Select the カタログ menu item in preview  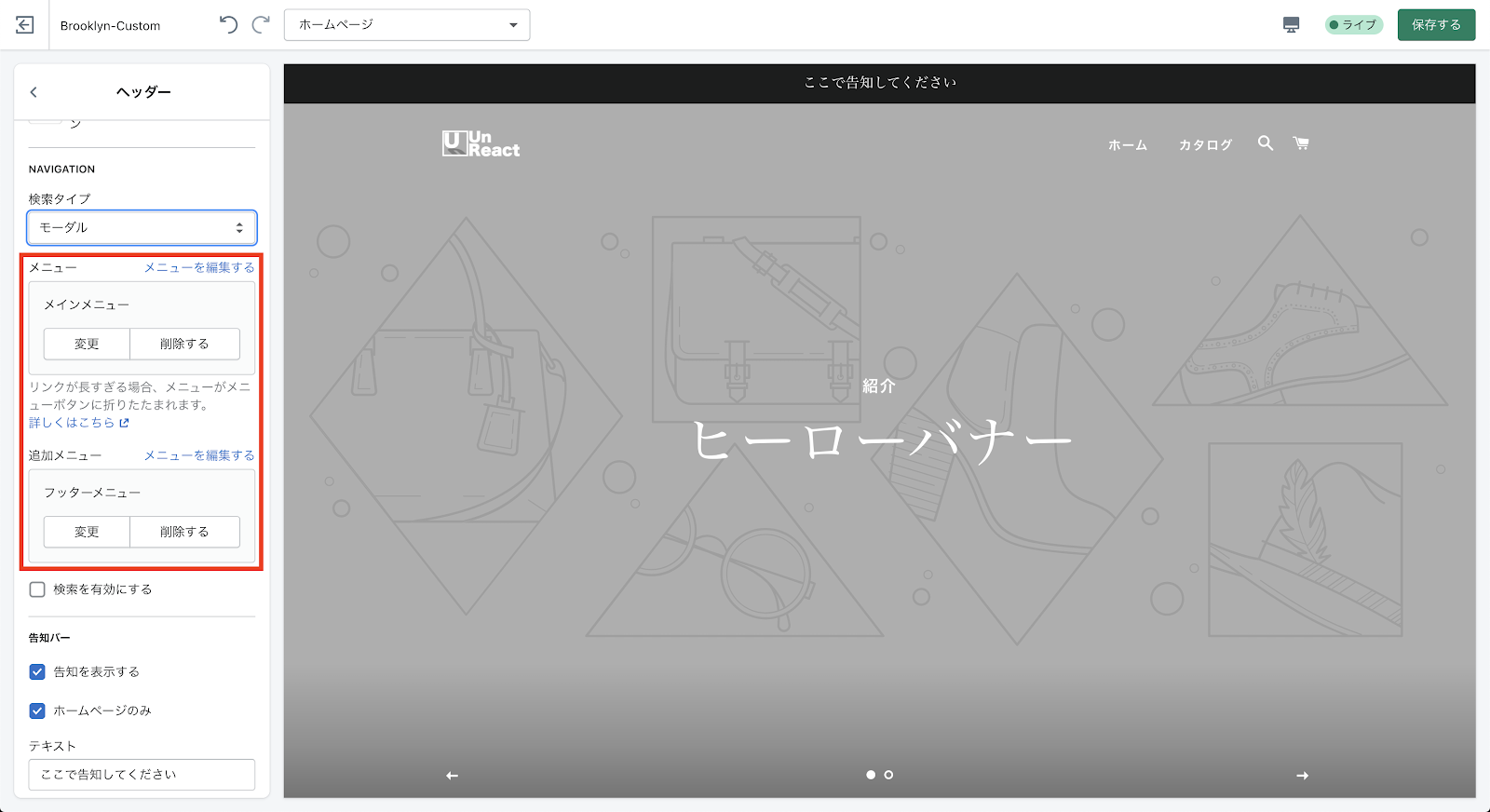[1205, 145]
